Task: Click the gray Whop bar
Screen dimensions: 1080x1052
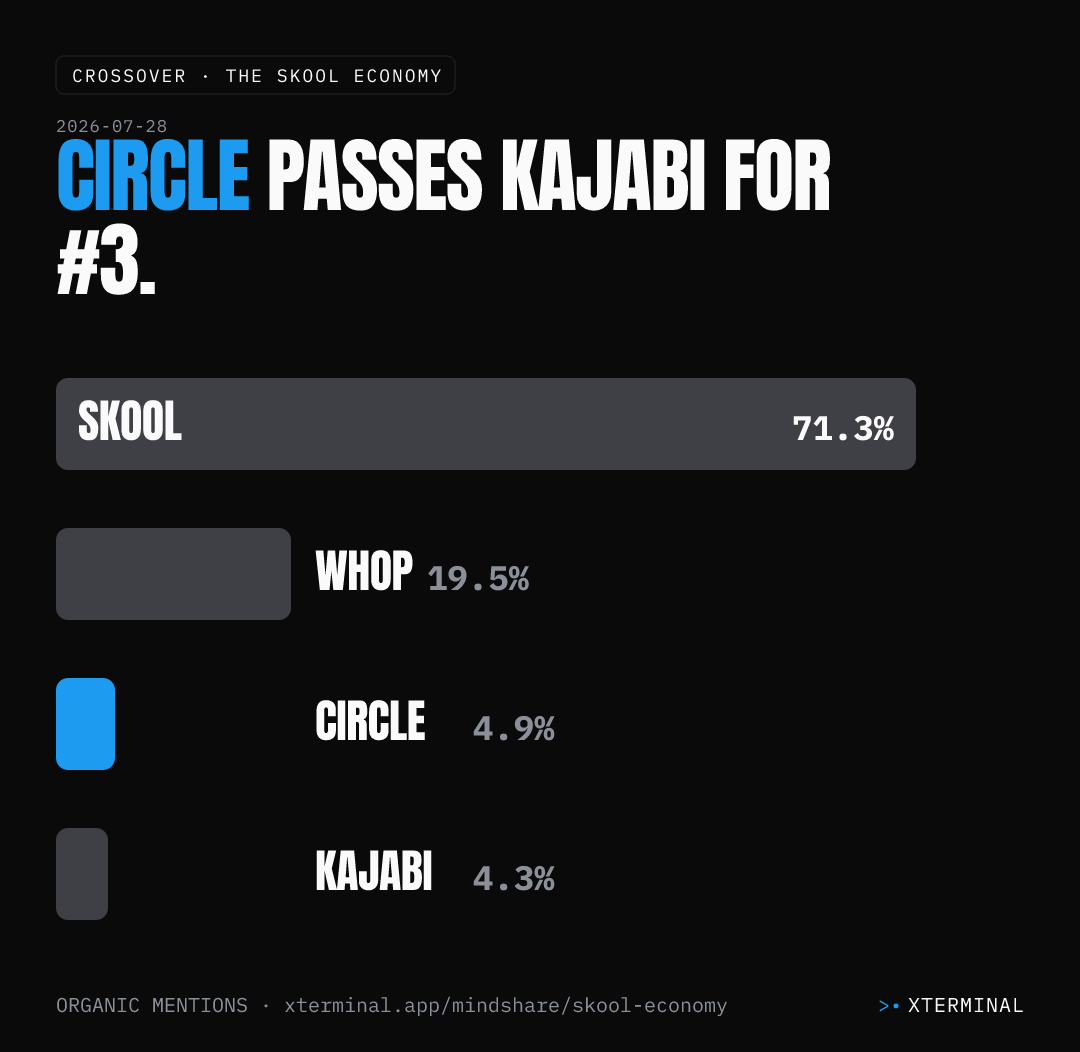Action: coord(174,574)
